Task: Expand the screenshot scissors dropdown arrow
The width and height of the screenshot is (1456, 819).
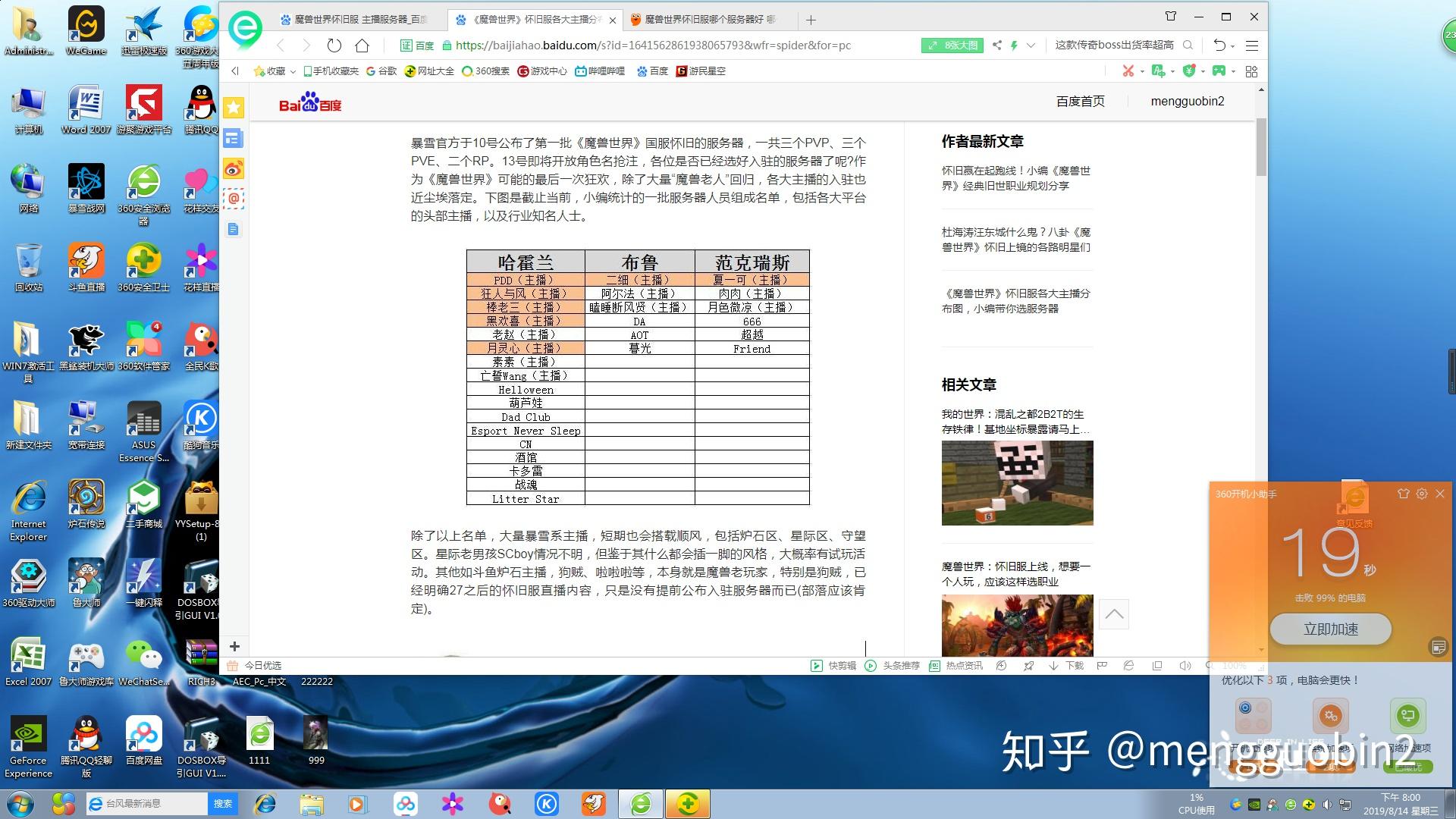Action: [x=1141, y=71]
